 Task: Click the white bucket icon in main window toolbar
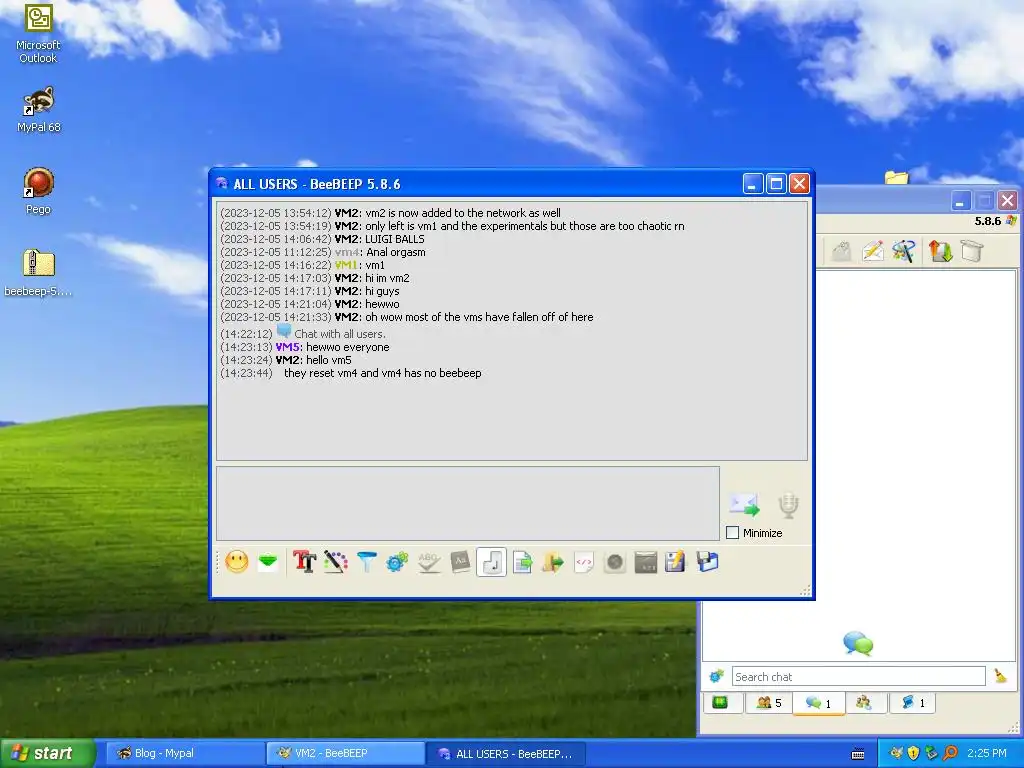pyautogui.click(x=972, y=251)
